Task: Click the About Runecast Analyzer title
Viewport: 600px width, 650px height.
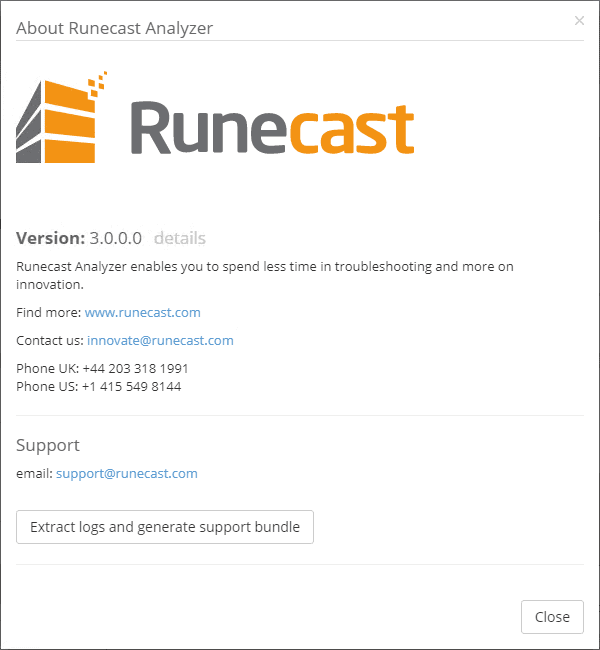Action: pyautogui.click(x=114, y=28)
